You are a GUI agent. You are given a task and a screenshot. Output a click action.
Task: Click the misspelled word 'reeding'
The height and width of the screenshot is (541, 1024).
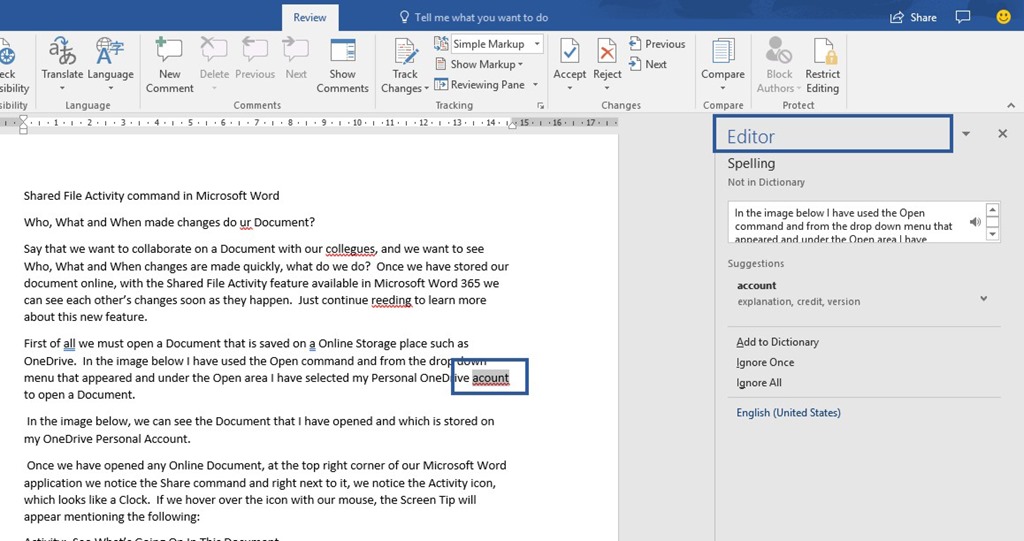coord(391,301)
